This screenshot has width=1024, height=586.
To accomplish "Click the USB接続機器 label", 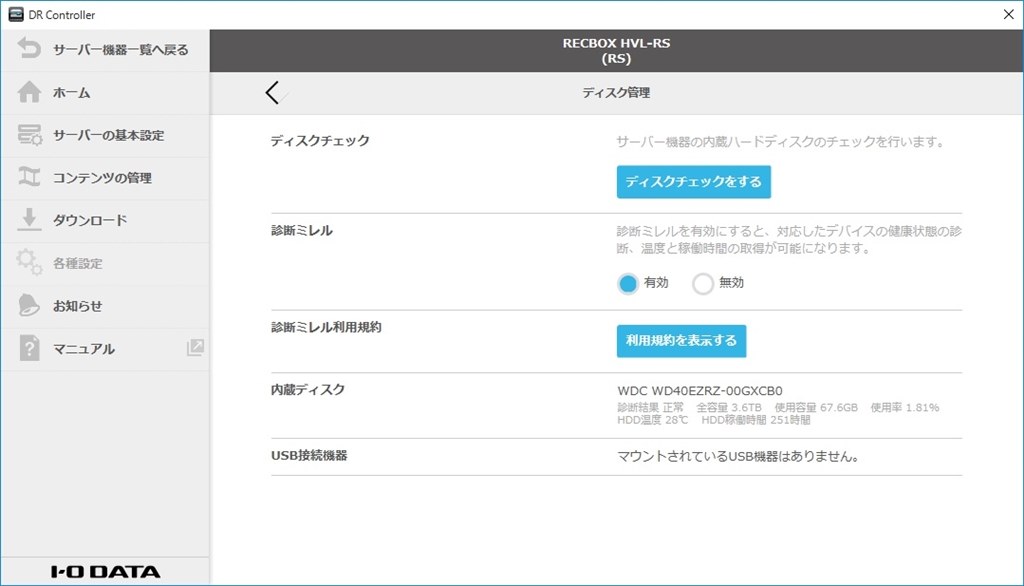I will pos(309,455).
